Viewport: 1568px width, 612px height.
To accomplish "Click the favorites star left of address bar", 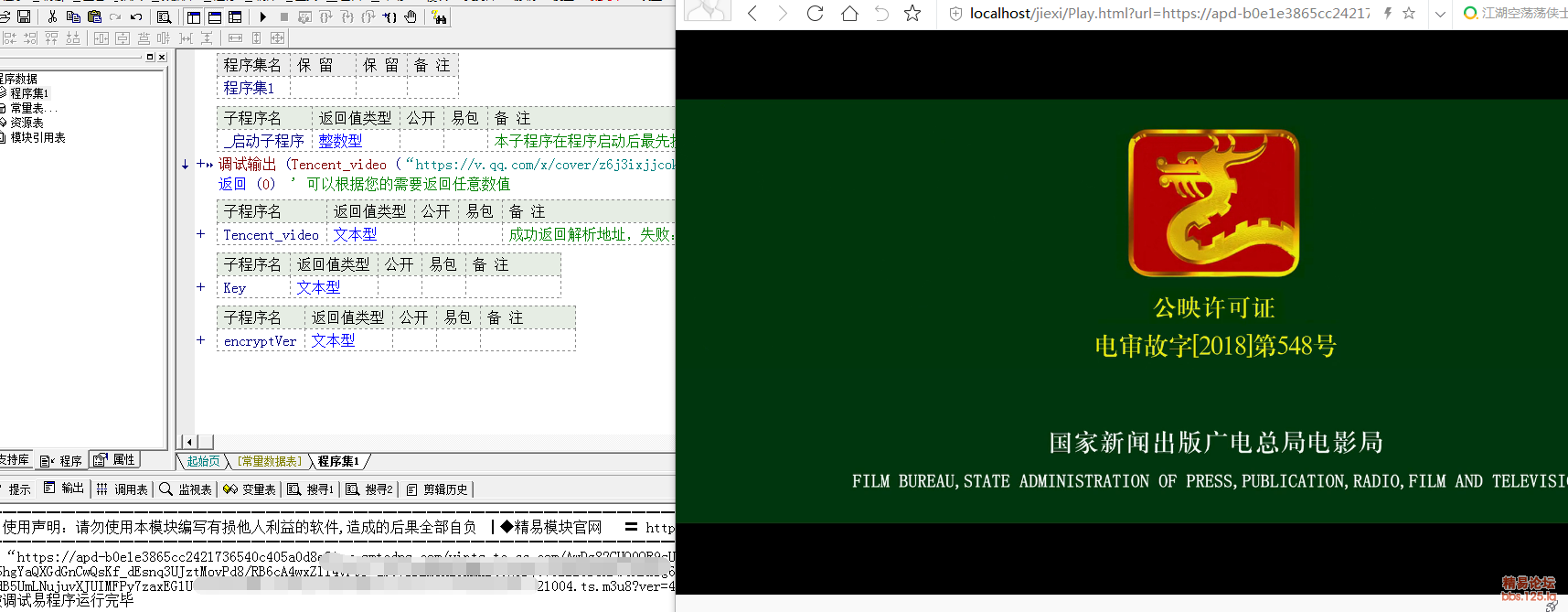I will [x=912, y=13].
